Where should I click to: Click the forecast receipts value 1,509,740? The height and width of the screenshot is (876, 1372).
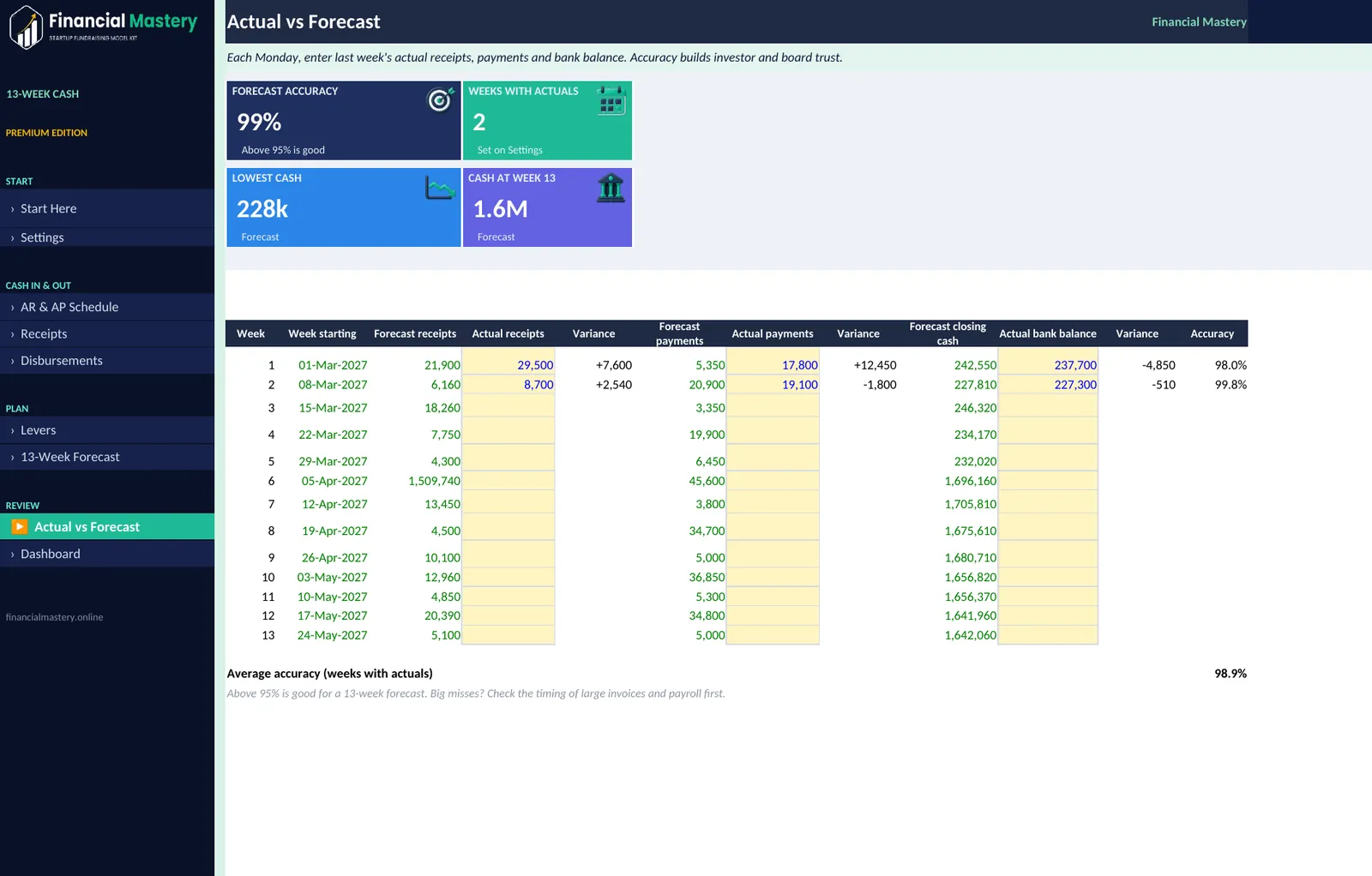434,481
